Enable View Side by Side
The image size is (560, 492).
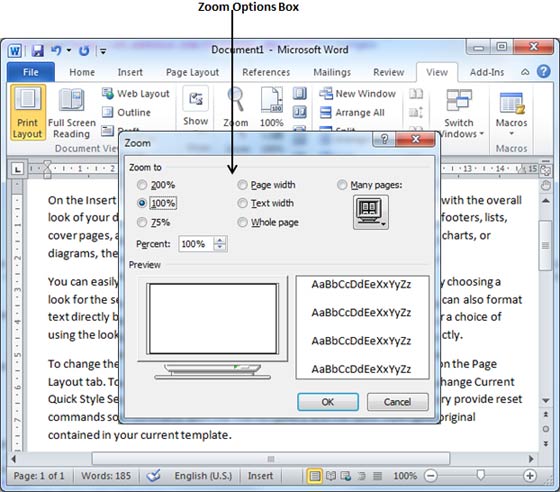coord(416,94)
